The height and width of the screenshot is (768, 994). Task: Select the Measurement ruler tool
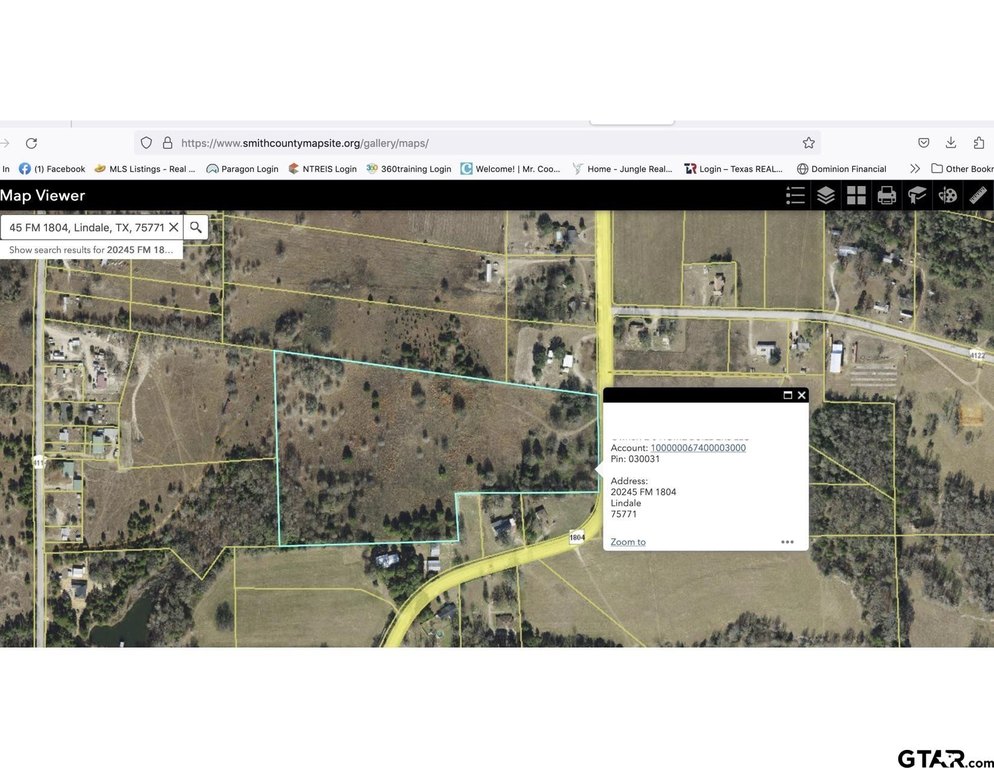click(978, 195)
